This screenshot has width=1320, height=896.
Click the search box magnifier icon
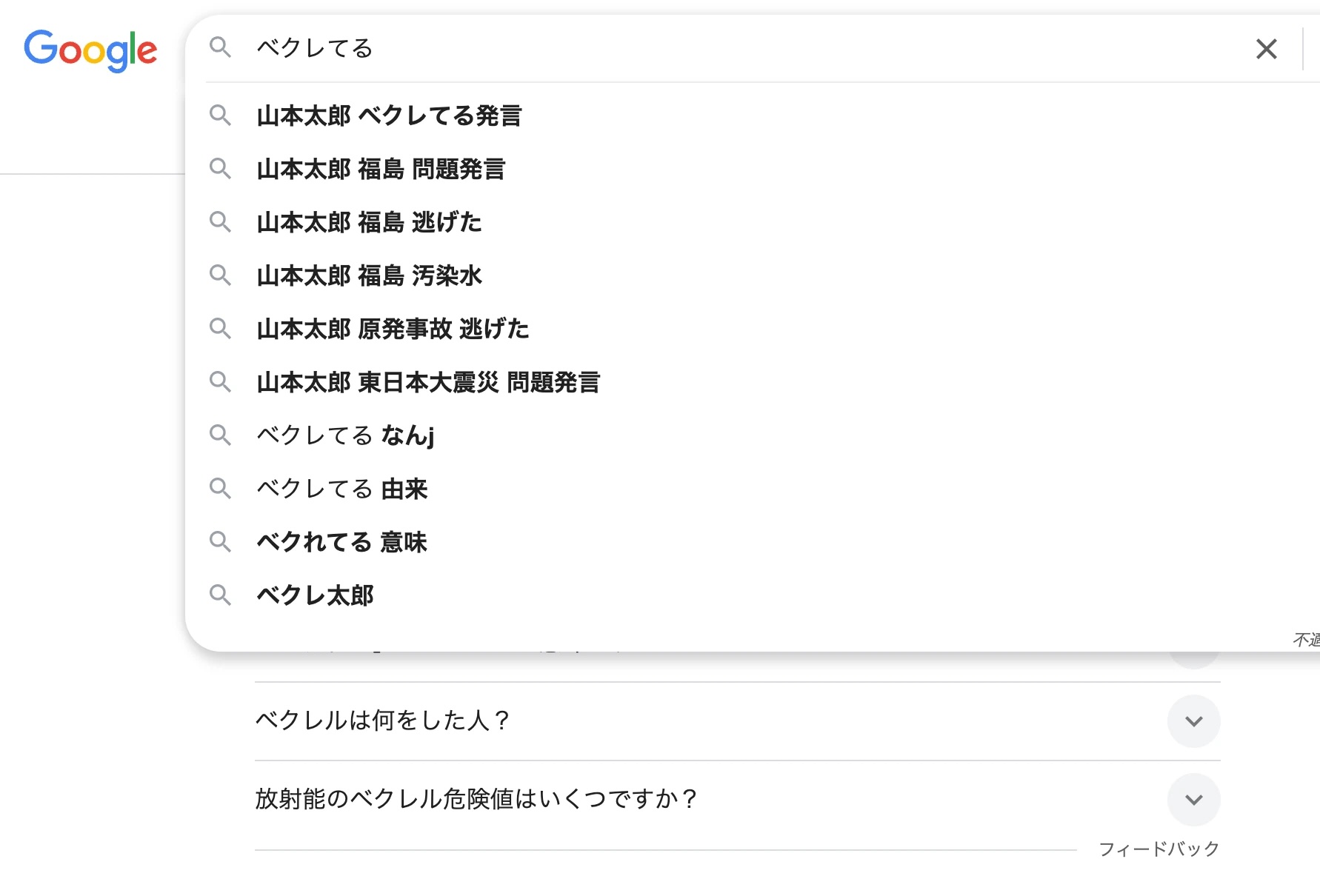click(220, 47)
